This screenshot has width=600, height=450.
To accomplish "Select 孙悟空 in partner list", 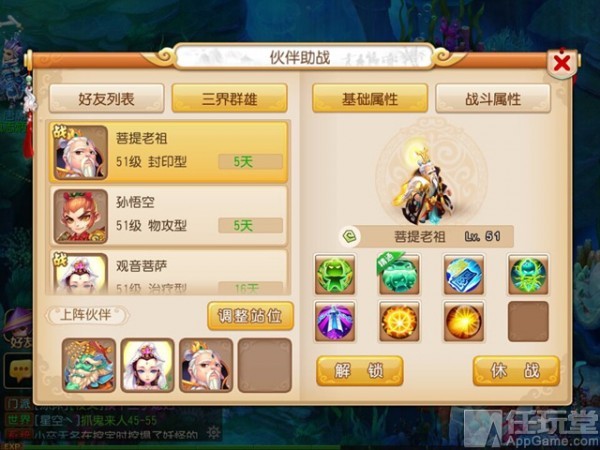I will (169, 216).
